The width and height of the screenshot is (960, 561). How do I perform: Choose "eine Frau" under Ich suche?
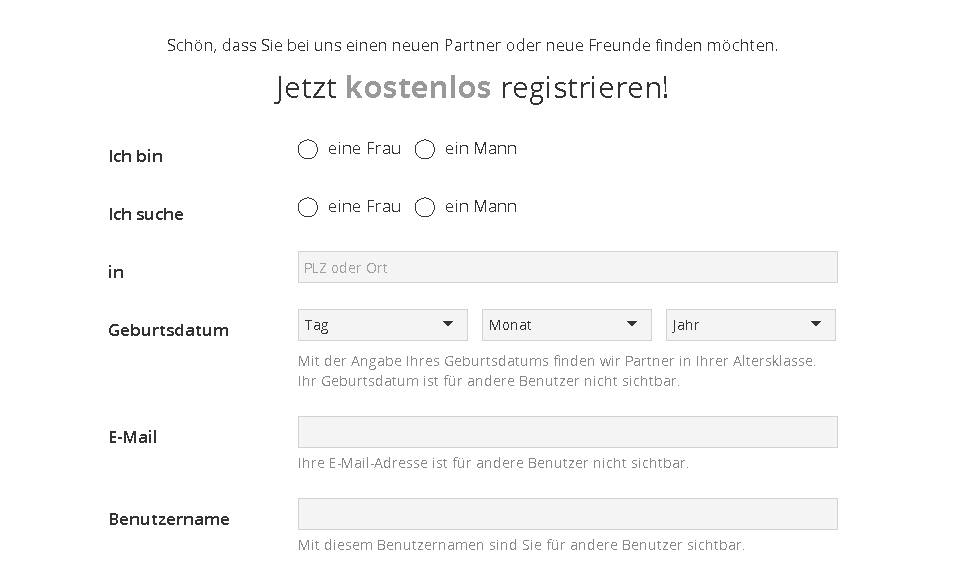(x=308, y=208)
